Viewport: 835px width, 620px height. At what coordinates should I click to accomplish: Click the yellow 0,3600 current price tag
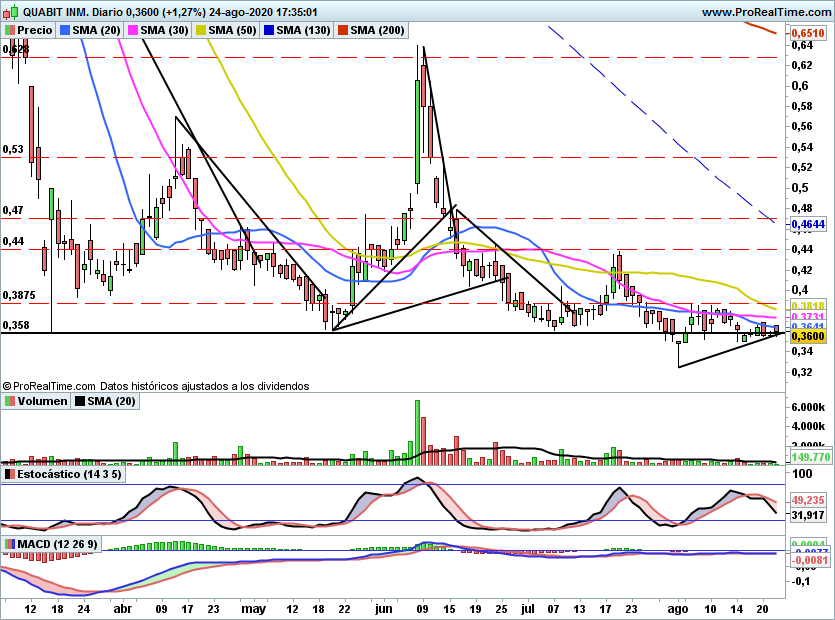click(808, 336)
